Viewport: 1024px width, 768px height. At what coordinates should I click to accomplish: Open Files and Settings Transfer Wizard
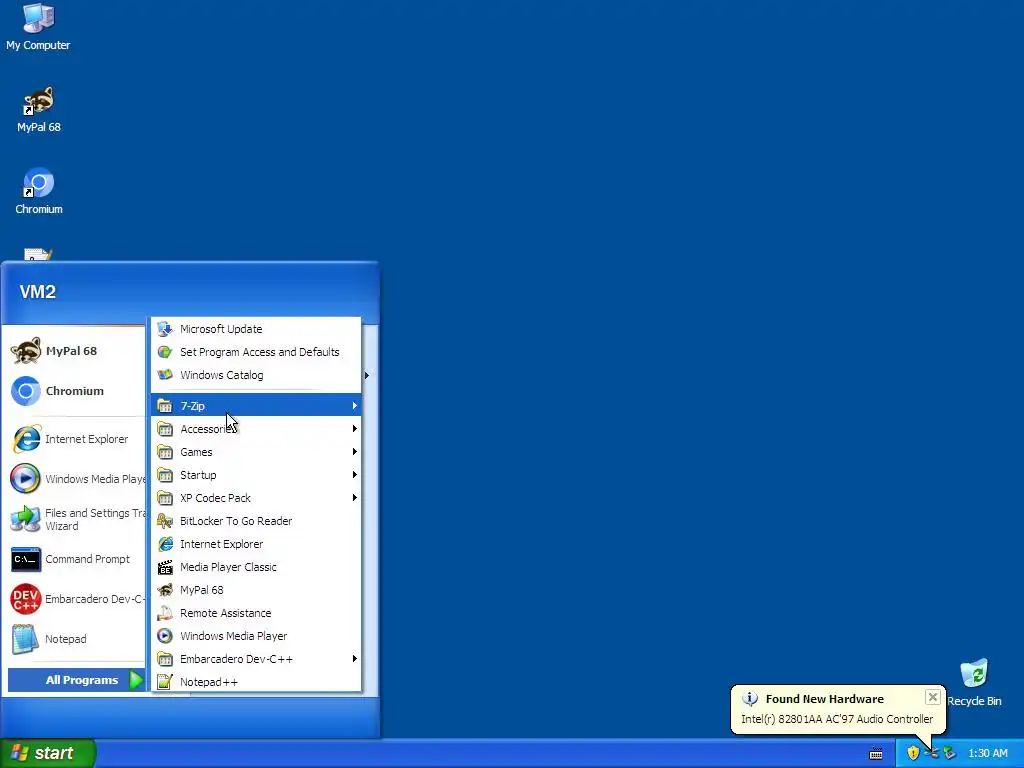click(x=76, y=519)
